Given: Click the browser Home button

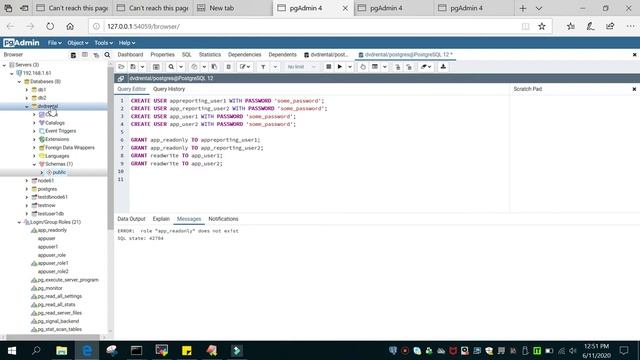Looking at the screenshot, I should [70, 27].
